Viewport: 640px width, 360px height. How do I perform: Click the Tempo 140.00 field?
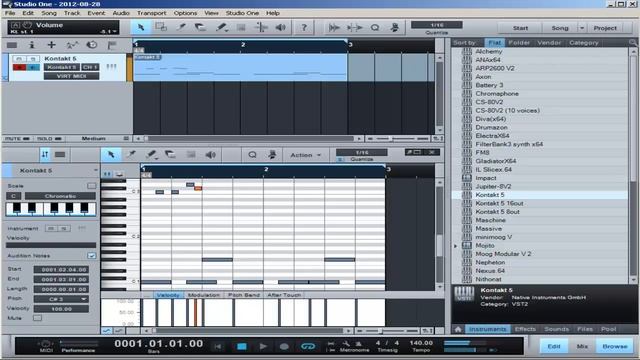[421, 343]
